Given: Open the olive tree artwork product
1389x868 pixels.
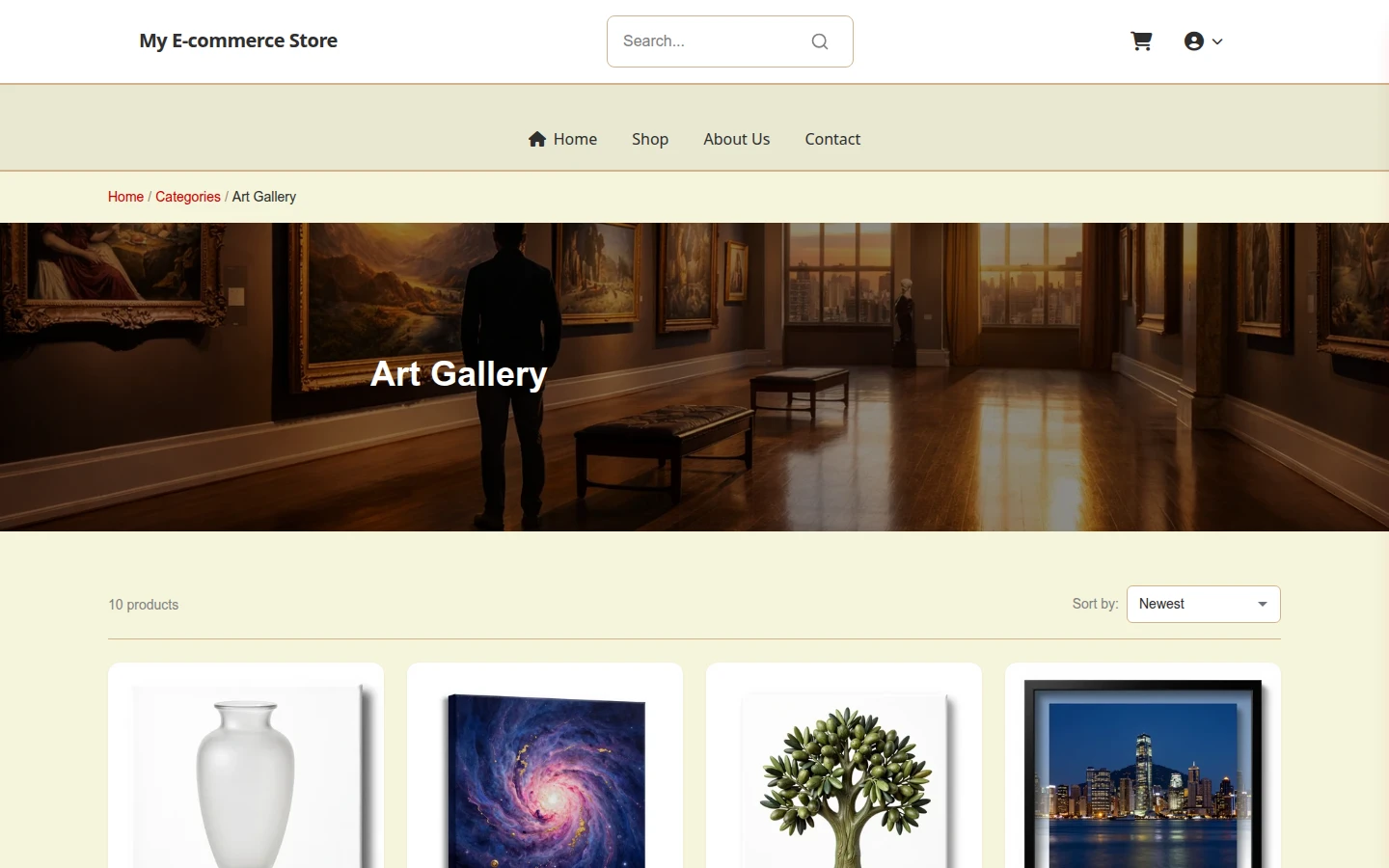Looking at the screenshot, I should [x=844, y=766].
